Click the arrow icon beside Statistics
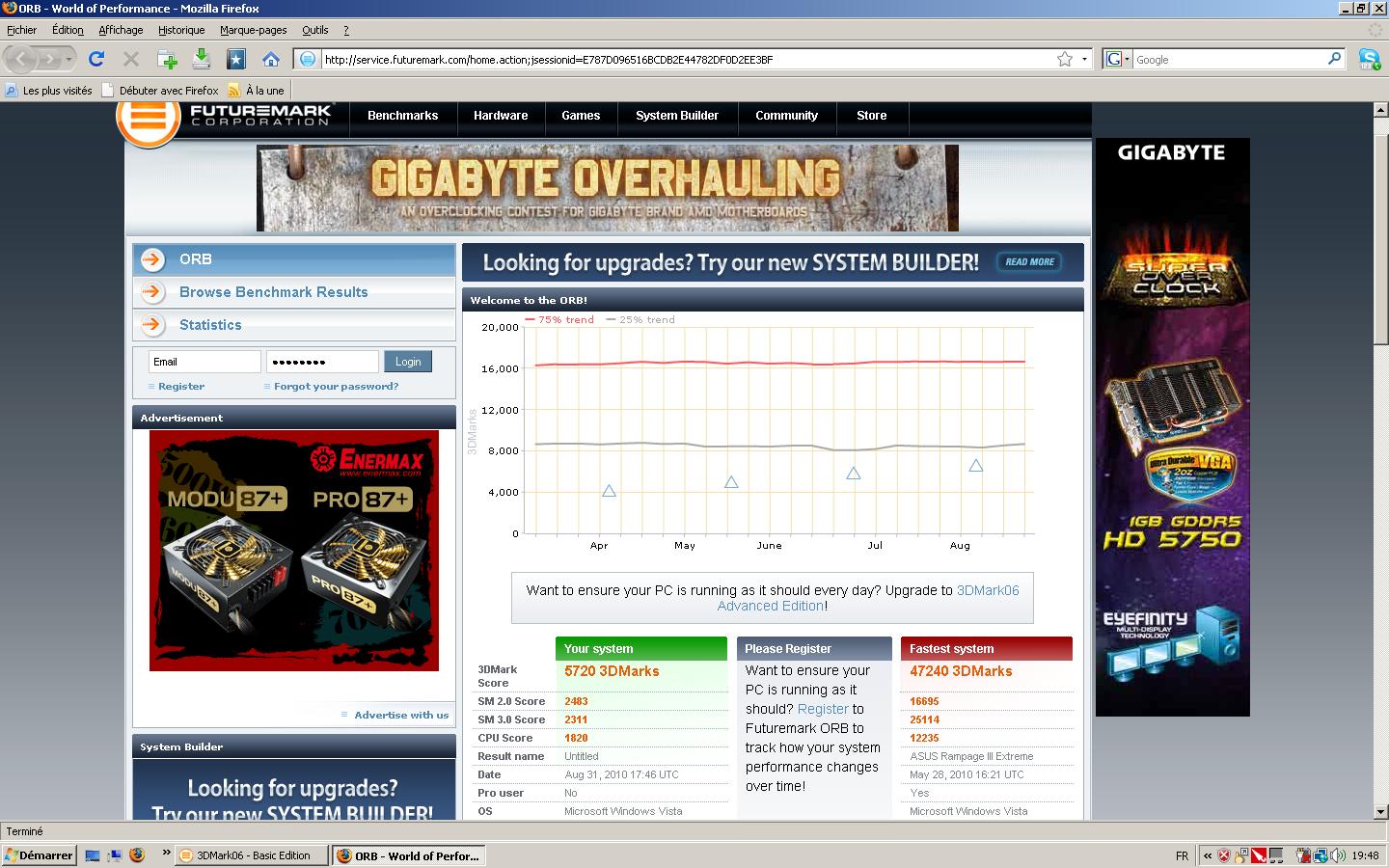 [152, 325]
